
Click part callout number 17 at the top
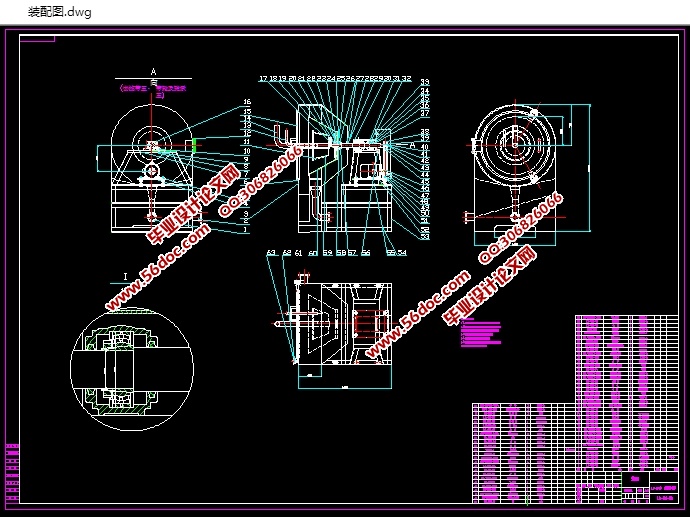pyautogui.click(x=263, y=78)
